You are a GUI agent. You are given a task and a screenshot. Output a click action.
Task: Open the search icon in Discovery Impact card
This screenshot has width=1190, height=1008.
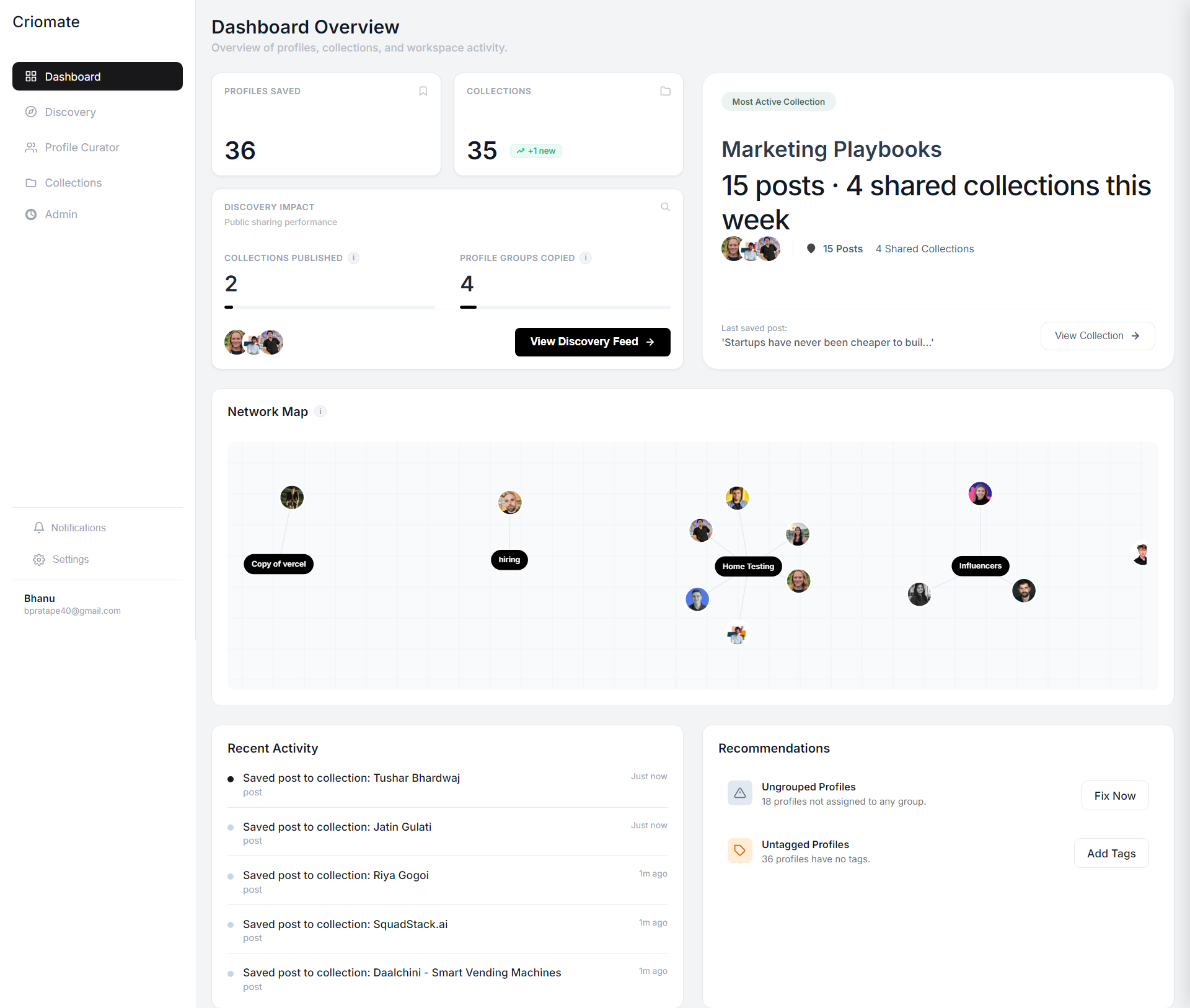(664, 206)
